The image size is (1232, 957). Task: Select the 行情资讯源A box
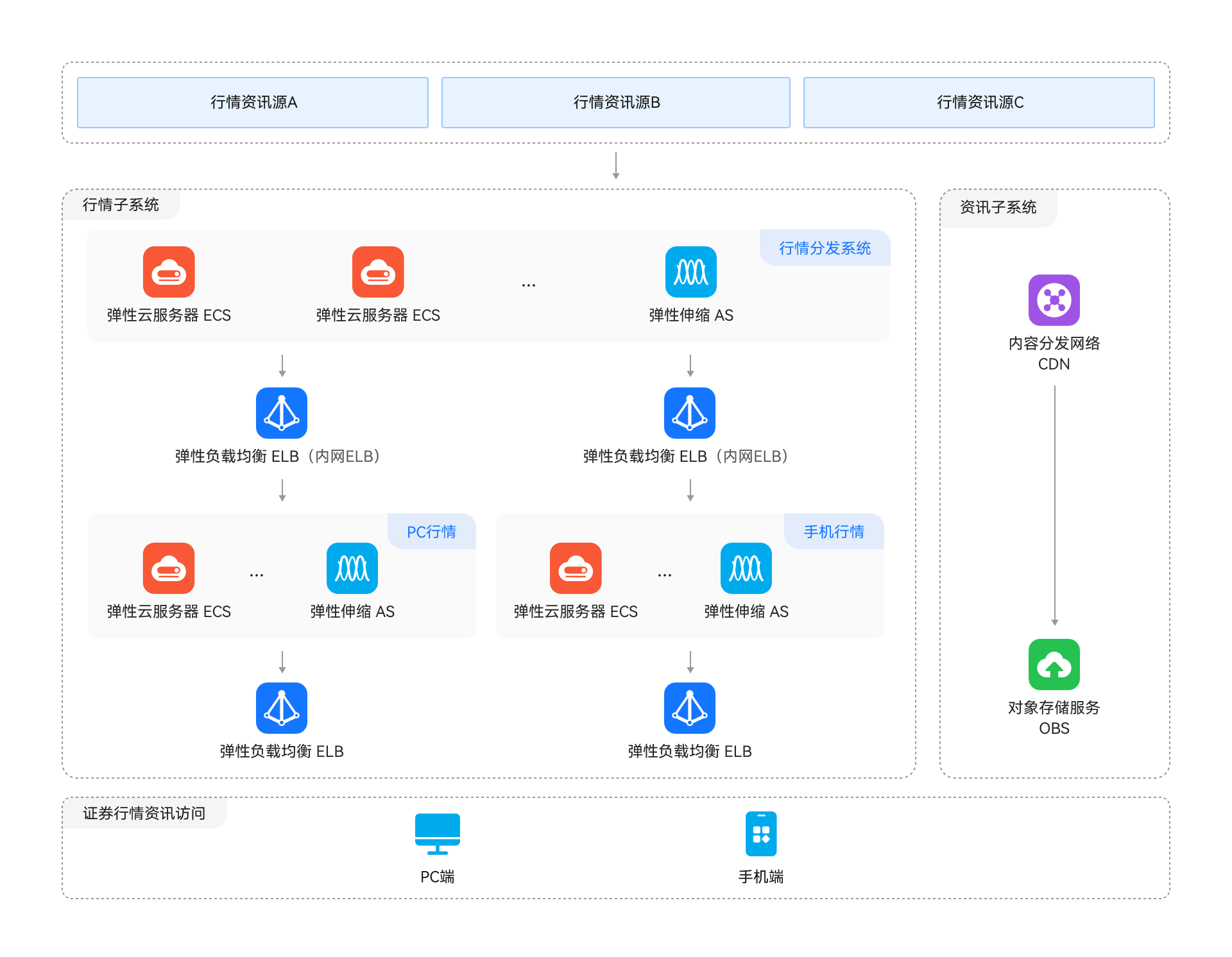(253, 103)
